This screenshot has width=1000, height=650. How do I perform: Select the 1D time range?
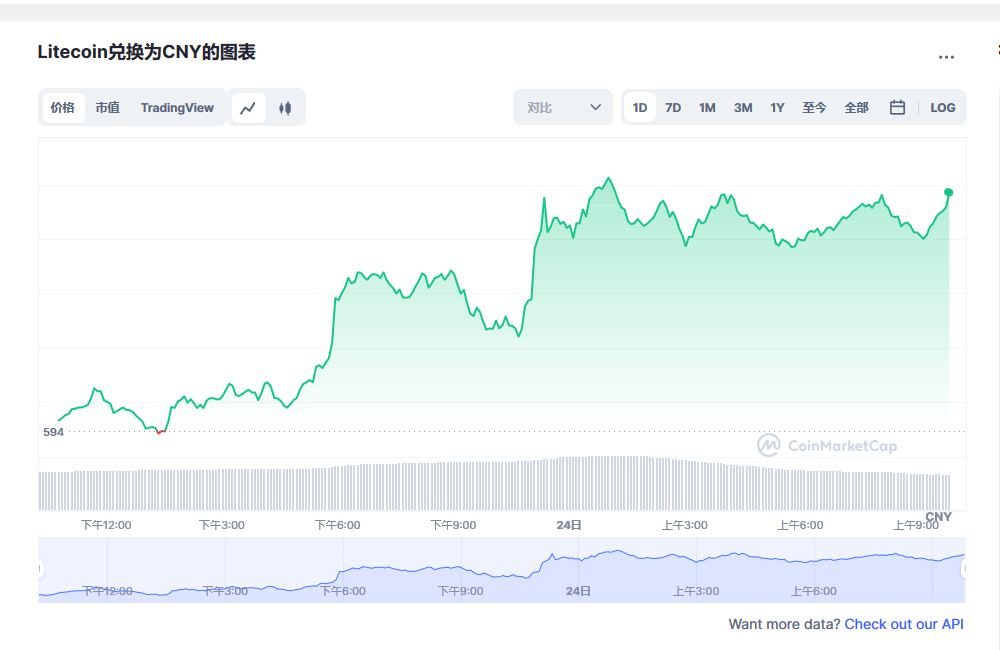pyautogui.click(x=640, y=108)
